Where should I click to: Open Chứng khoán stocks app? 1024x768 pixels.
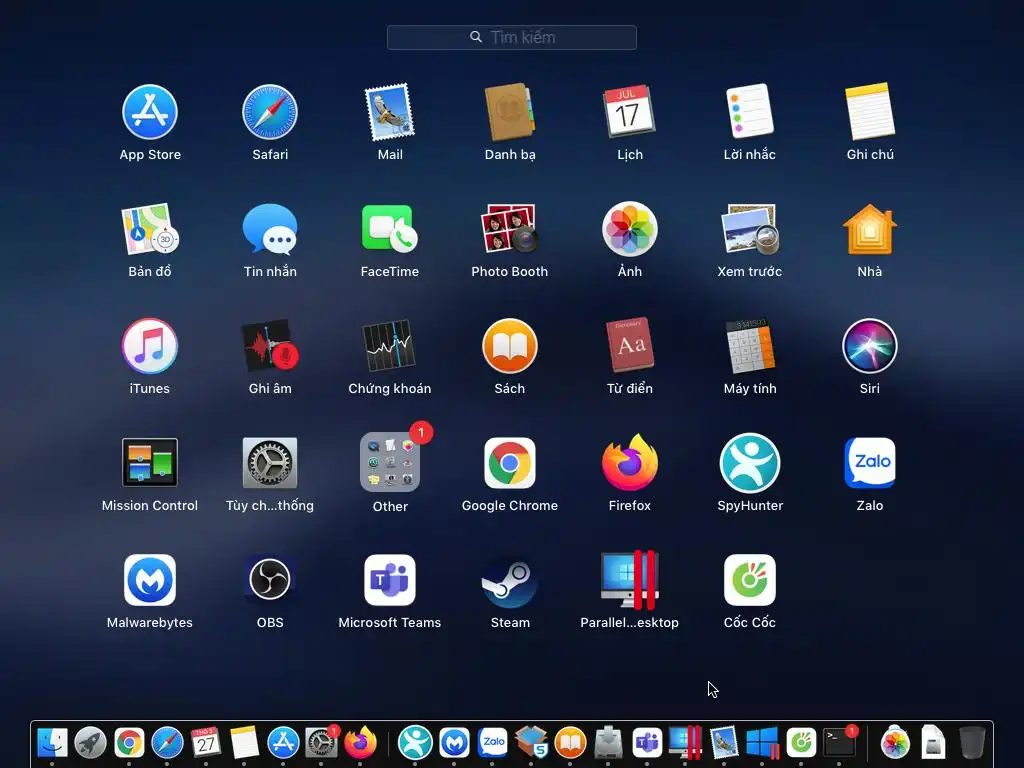pyautogui.click(x=390, y=346)
